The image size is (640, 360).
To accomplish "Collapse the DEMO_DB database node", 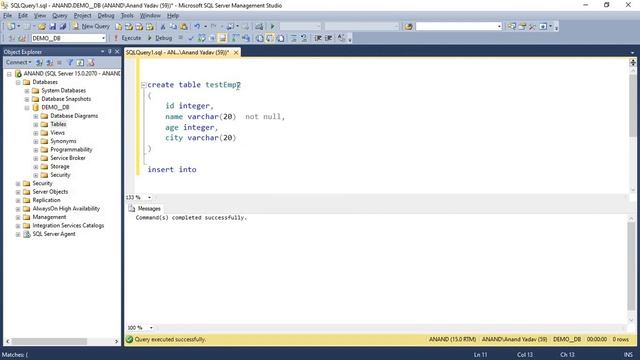I will 27,108.
